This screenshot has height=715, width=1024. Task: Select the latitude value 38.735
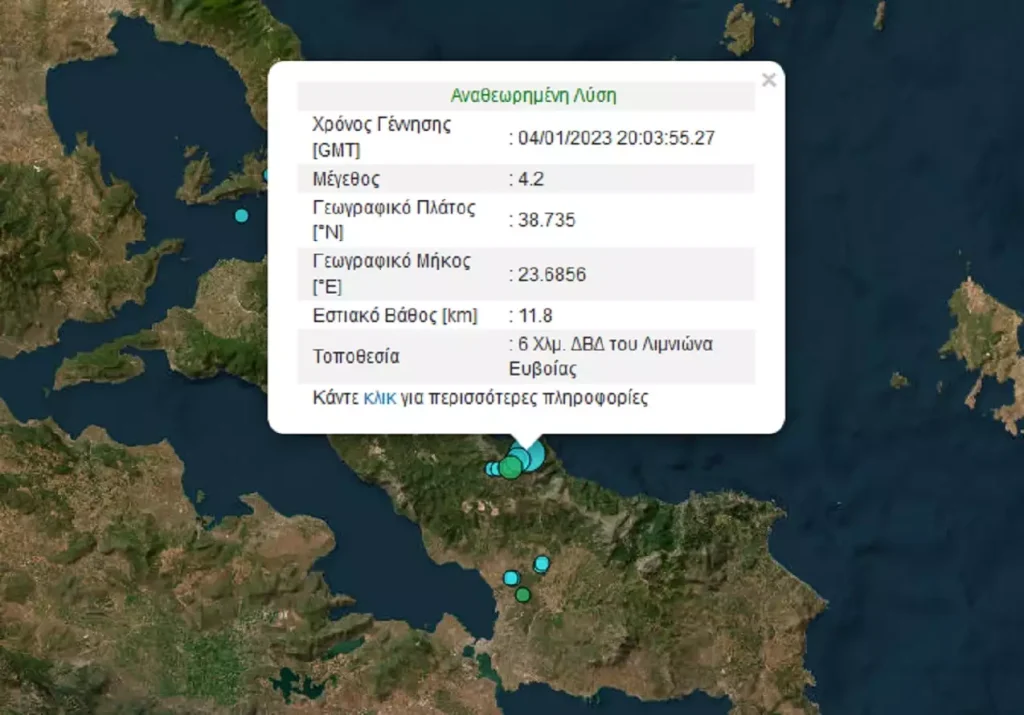click(x=546, y=220)
